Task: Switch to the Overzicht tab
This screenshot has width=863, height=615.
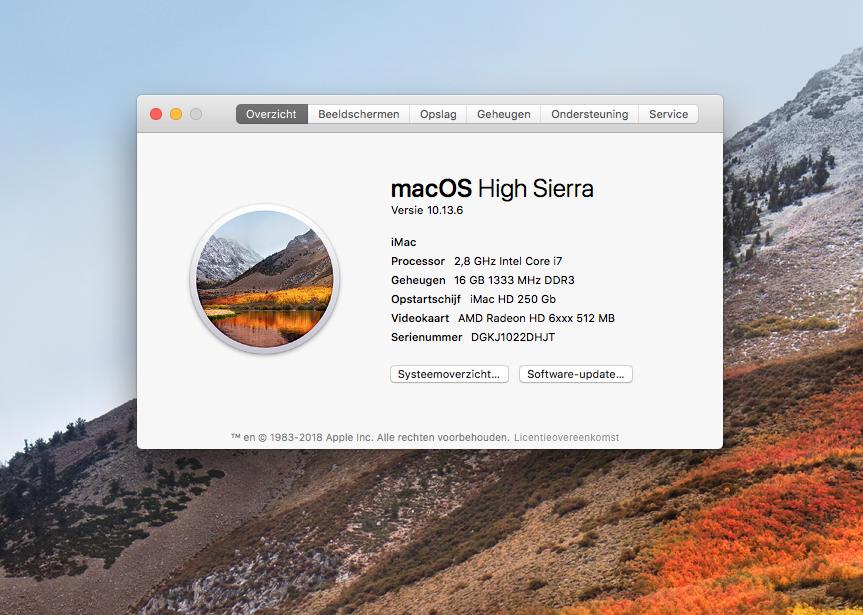Action: point(271,114)
